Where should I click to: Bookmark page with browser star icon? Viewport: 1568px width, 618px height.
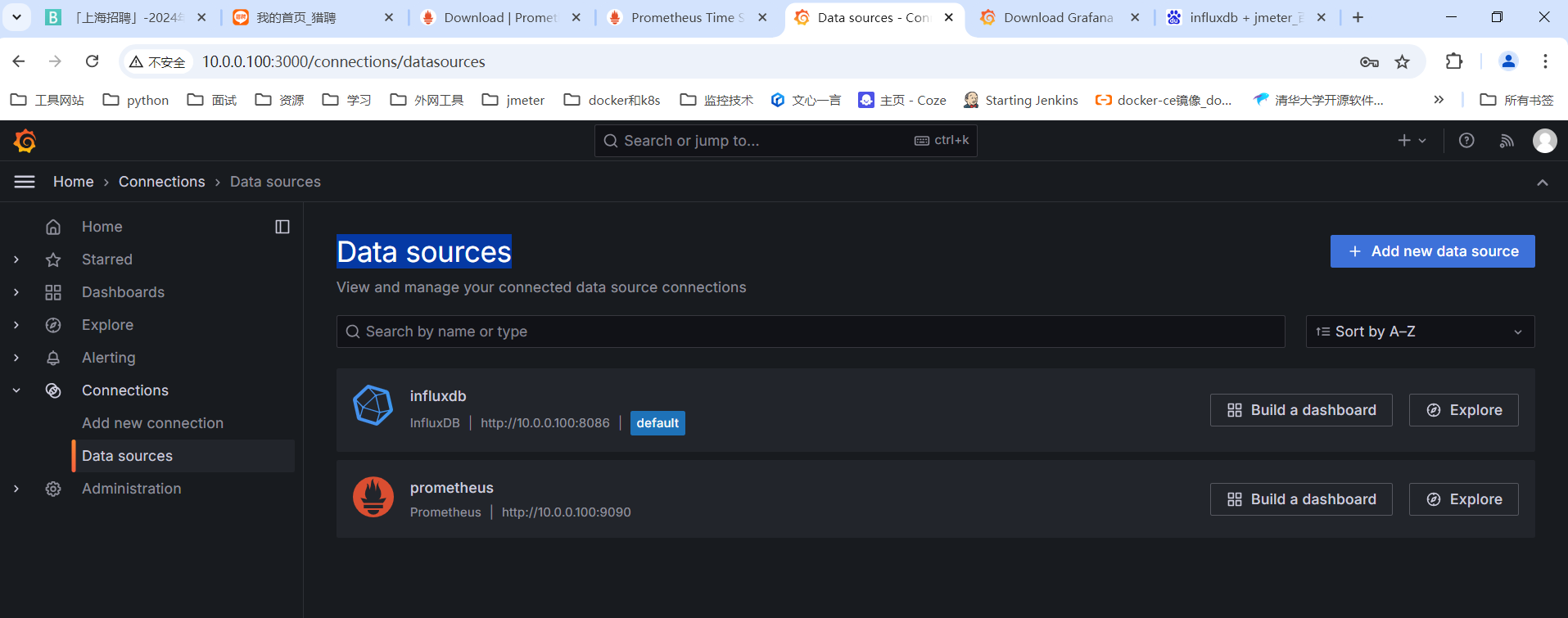coord(1403,61)
